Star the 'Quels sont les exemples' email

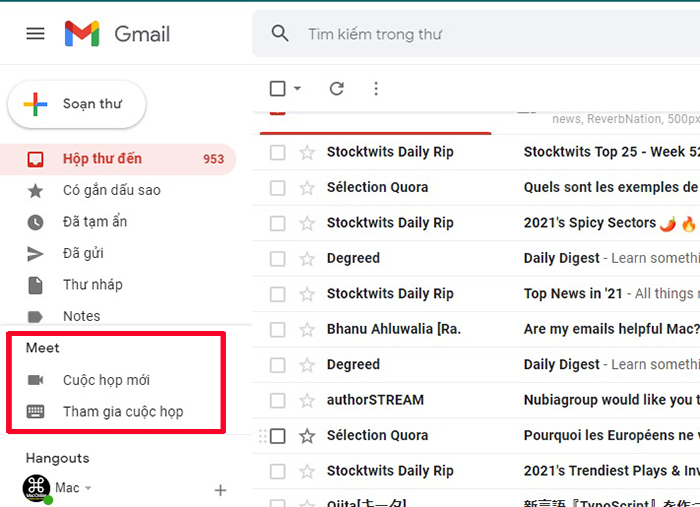(x=307, y=187)
